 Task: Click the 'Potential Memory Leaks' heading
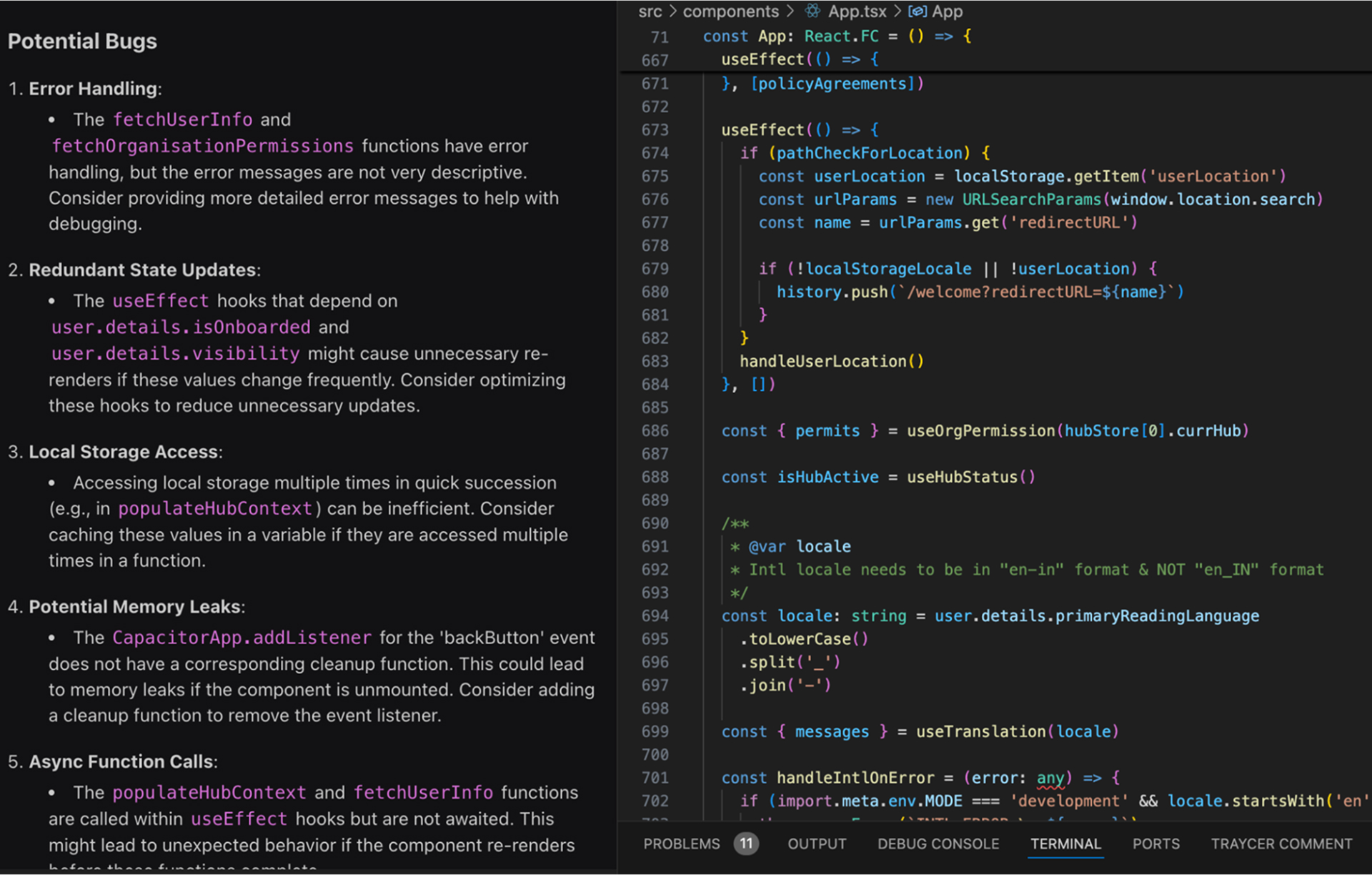tap(134, 607)
